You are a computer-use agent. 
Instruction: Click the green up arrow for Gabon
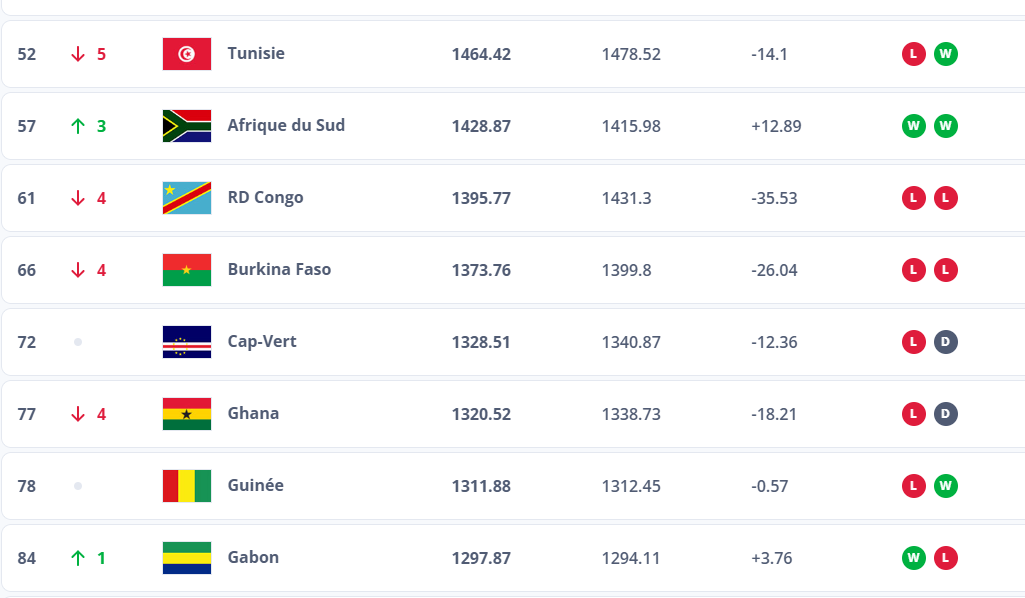point(78,558)
